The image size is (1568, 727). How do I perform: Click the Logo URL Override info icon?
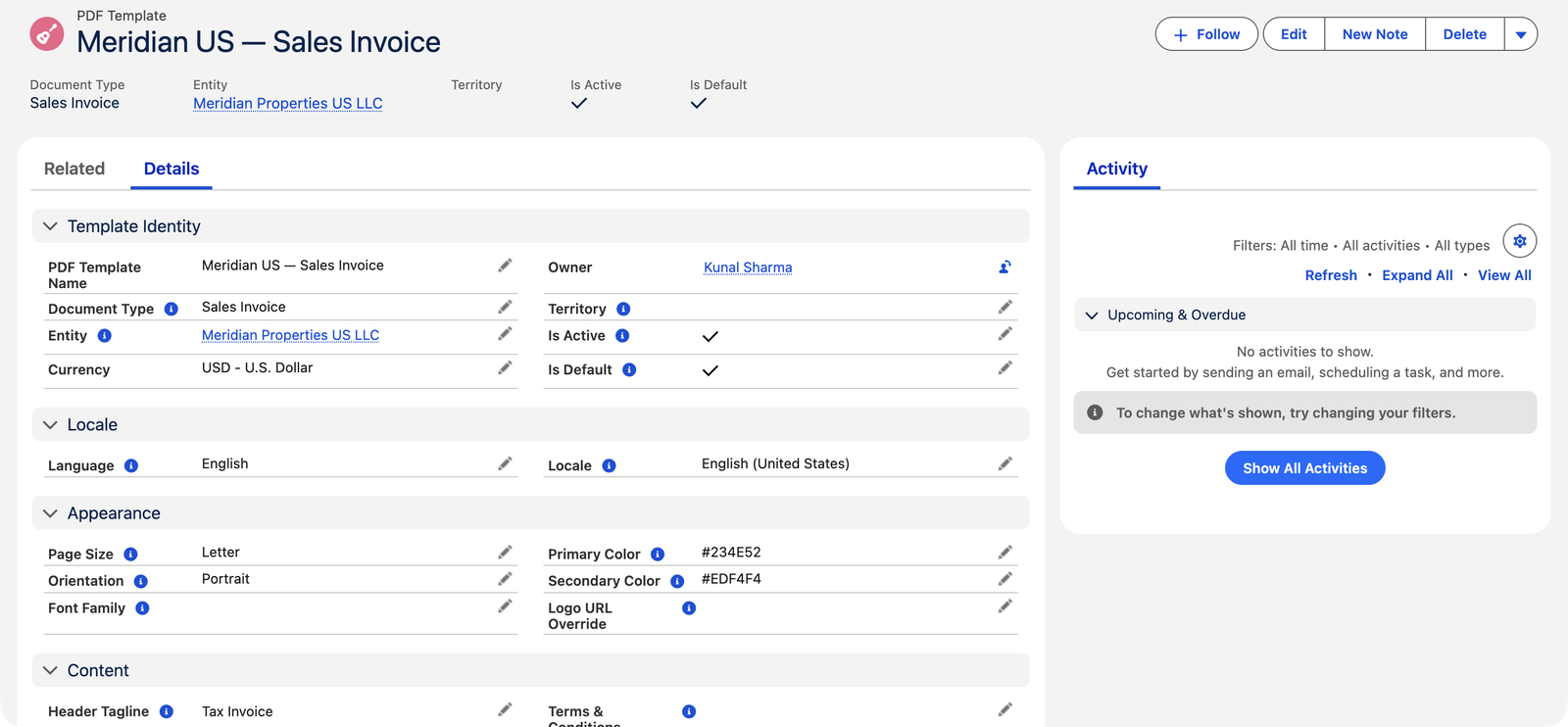coord(689,608)
